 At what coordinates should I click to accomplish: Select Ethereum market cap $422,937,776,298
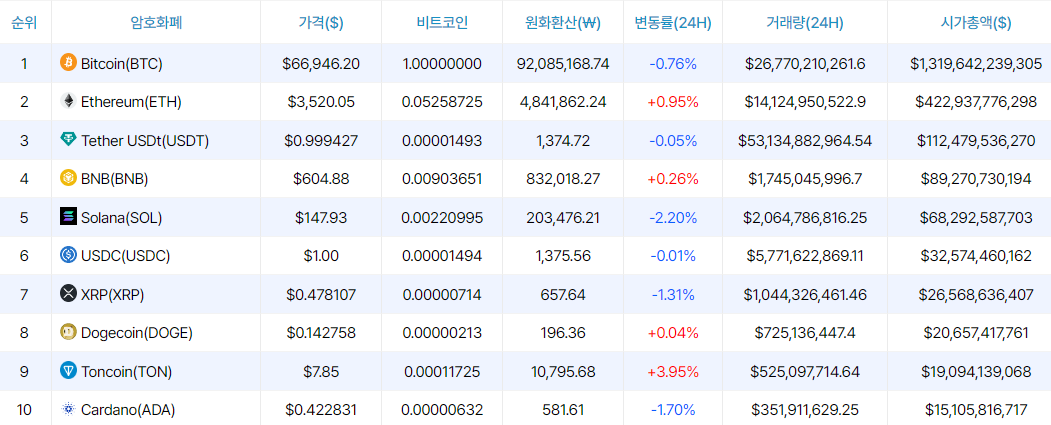[x=976, y=103]
